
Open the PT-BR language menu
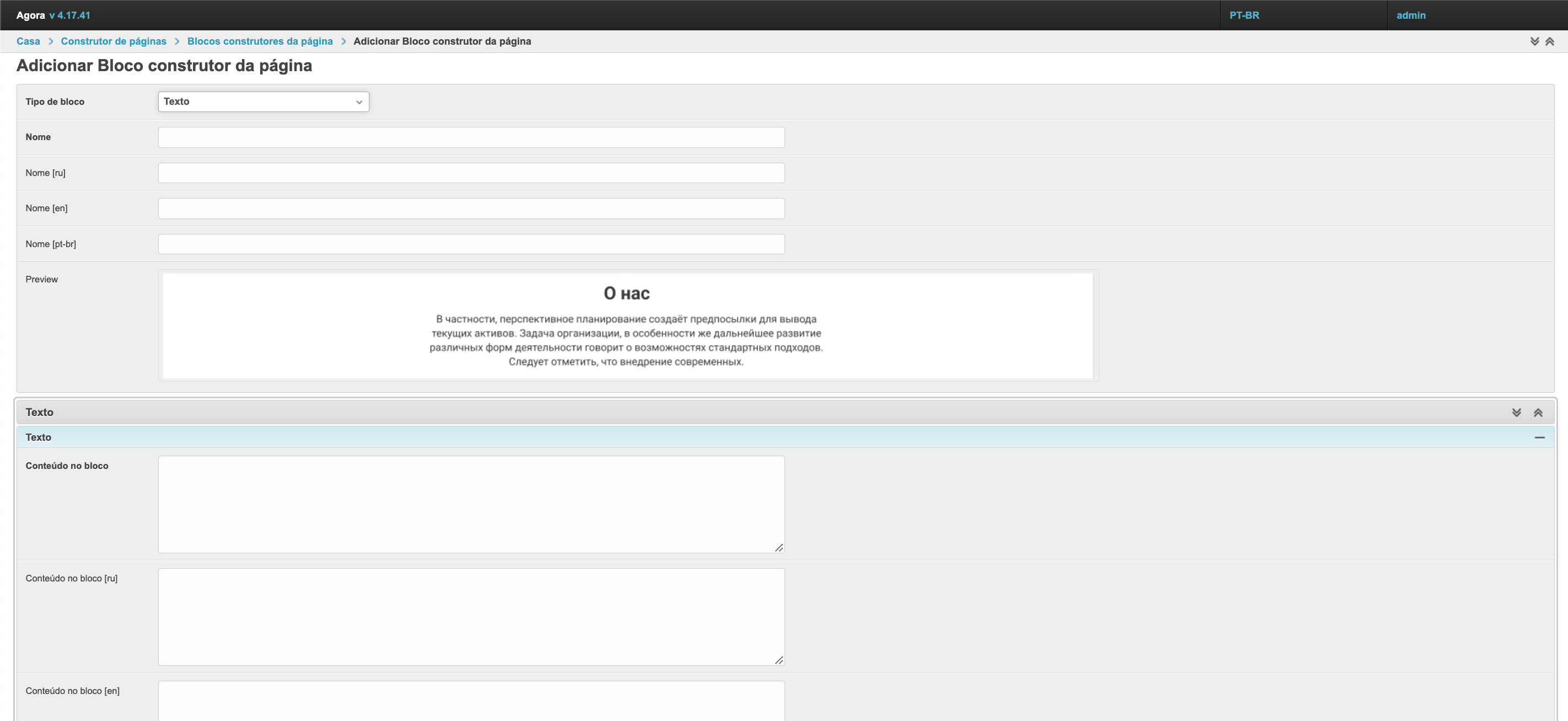(1244, 15)
